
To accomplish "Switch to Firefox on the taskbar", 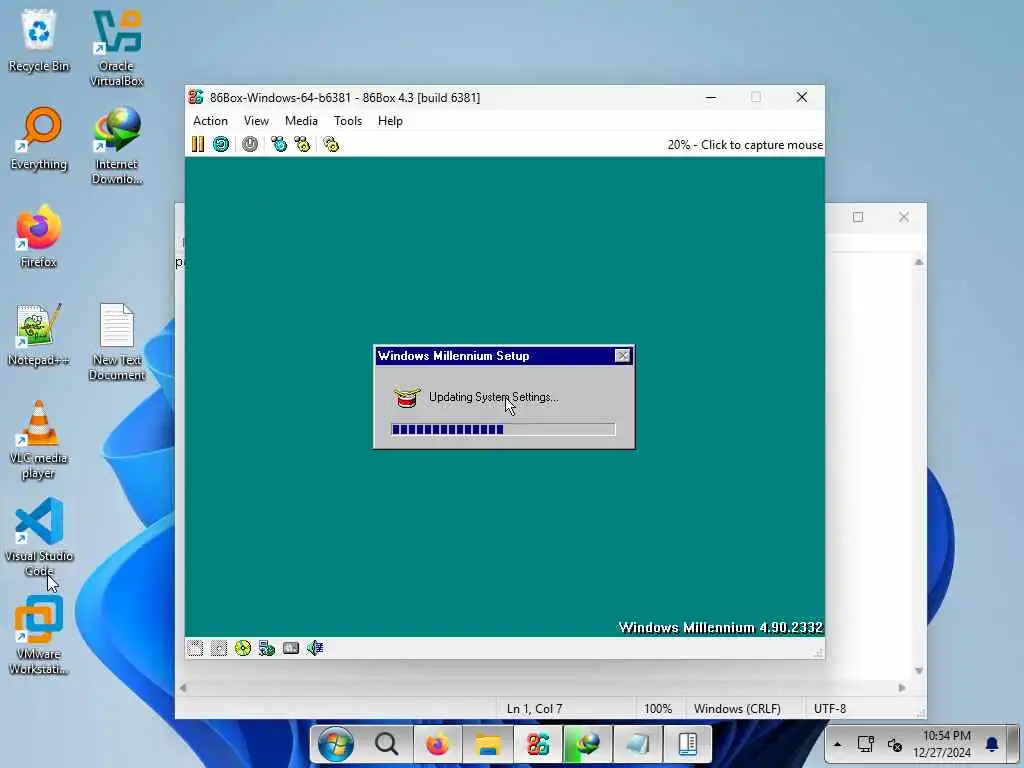I will click(437, 744).
